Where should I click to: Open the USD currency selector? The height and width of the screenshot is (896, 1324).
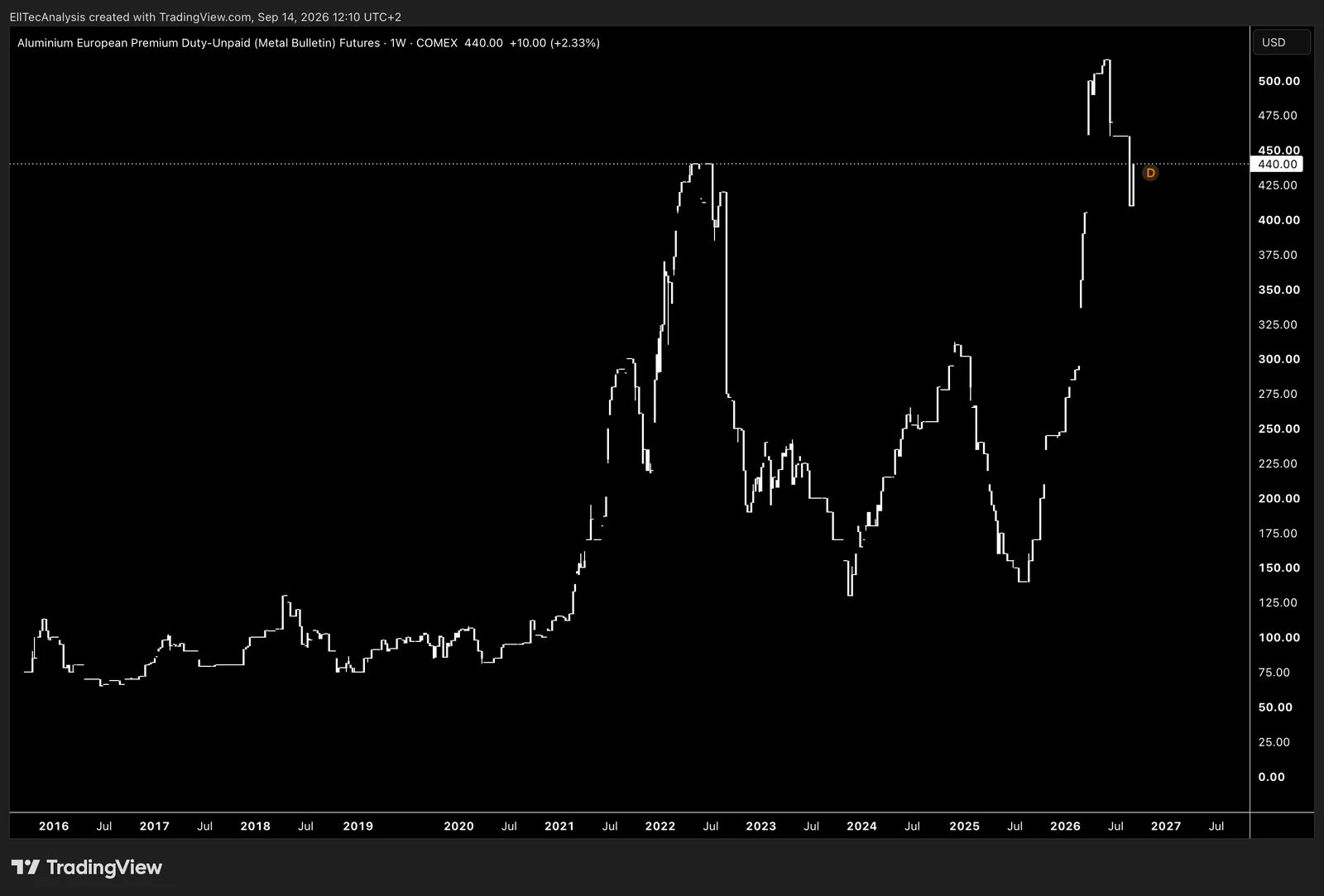point(1282,42)
